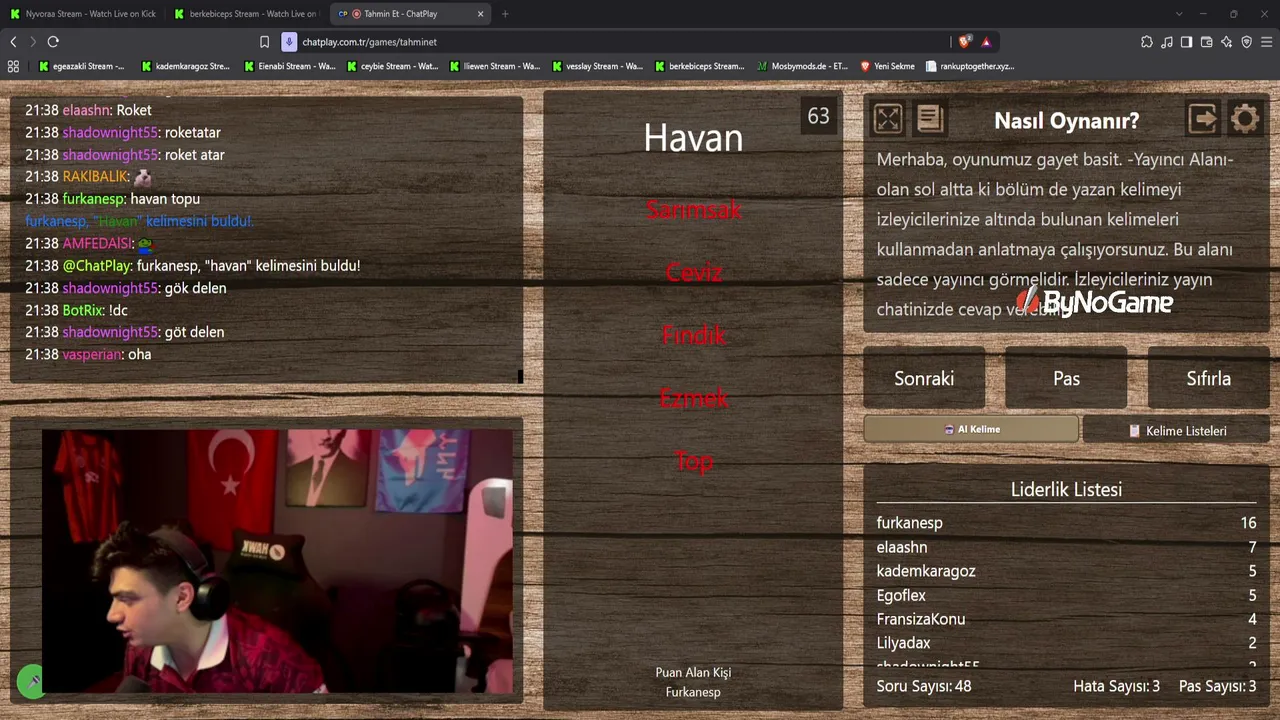1280x720 pixels.
Task: Open the apps grid icon on bookmarks bar
Action: click(13, 66)
